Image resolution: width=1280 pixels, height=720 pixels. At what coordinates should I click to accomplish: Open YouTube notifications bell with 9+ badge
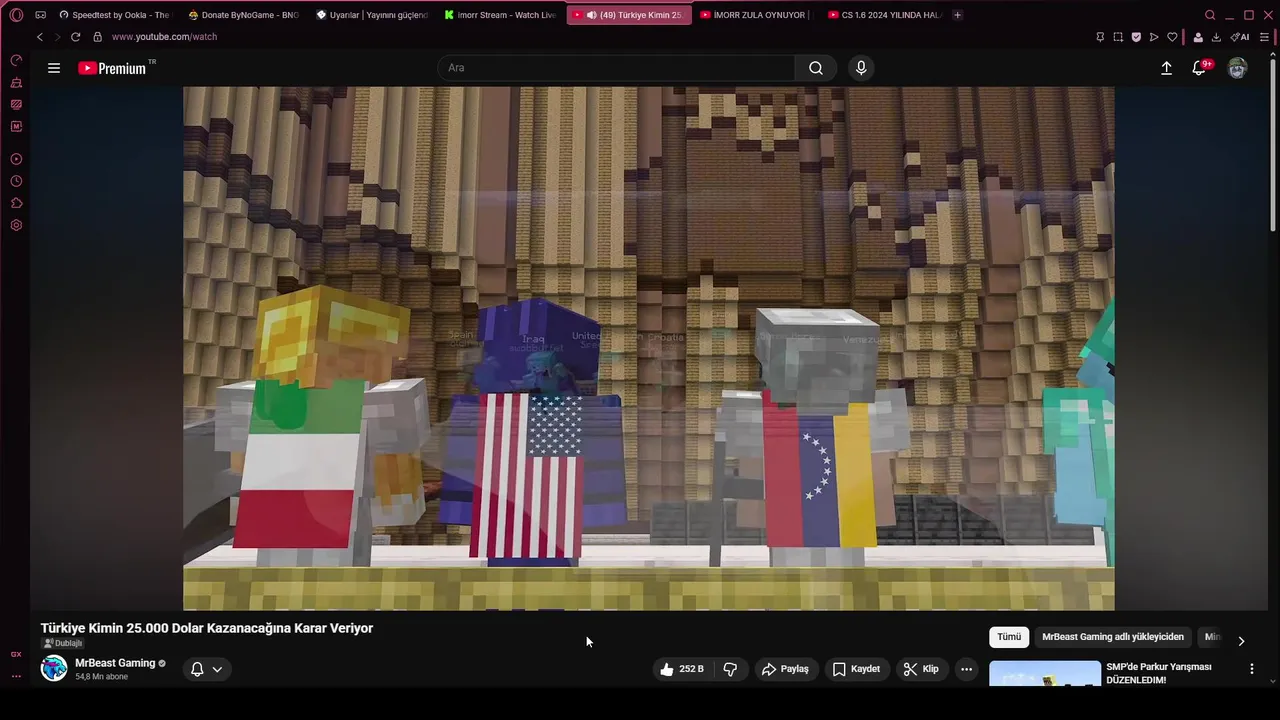1200,68
